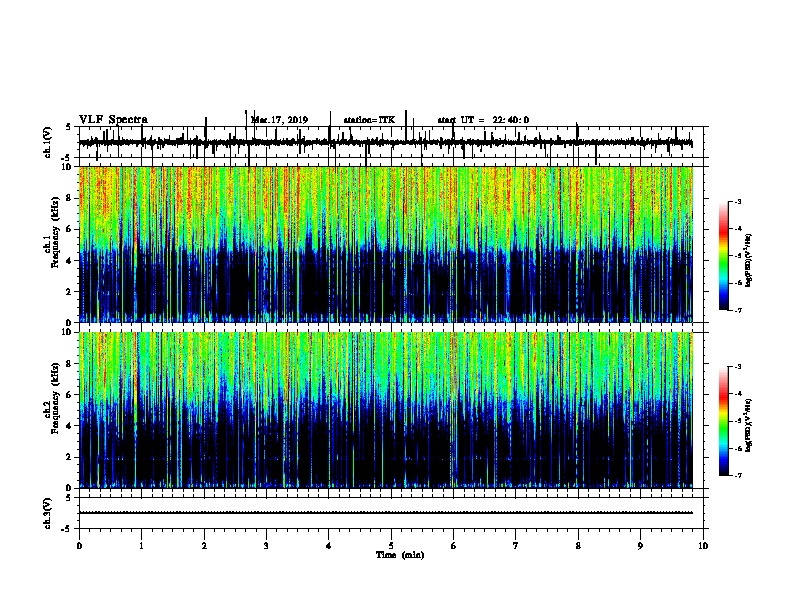Select the "Mar.17, 2019" date label
The width and height of the screenshot is (792, 612).
tap(279, 120)
